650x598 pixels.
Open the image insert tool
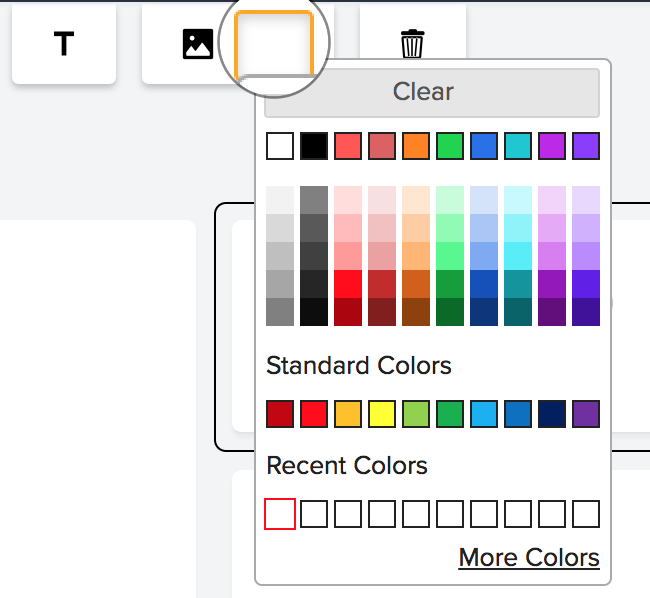[198, 44]
